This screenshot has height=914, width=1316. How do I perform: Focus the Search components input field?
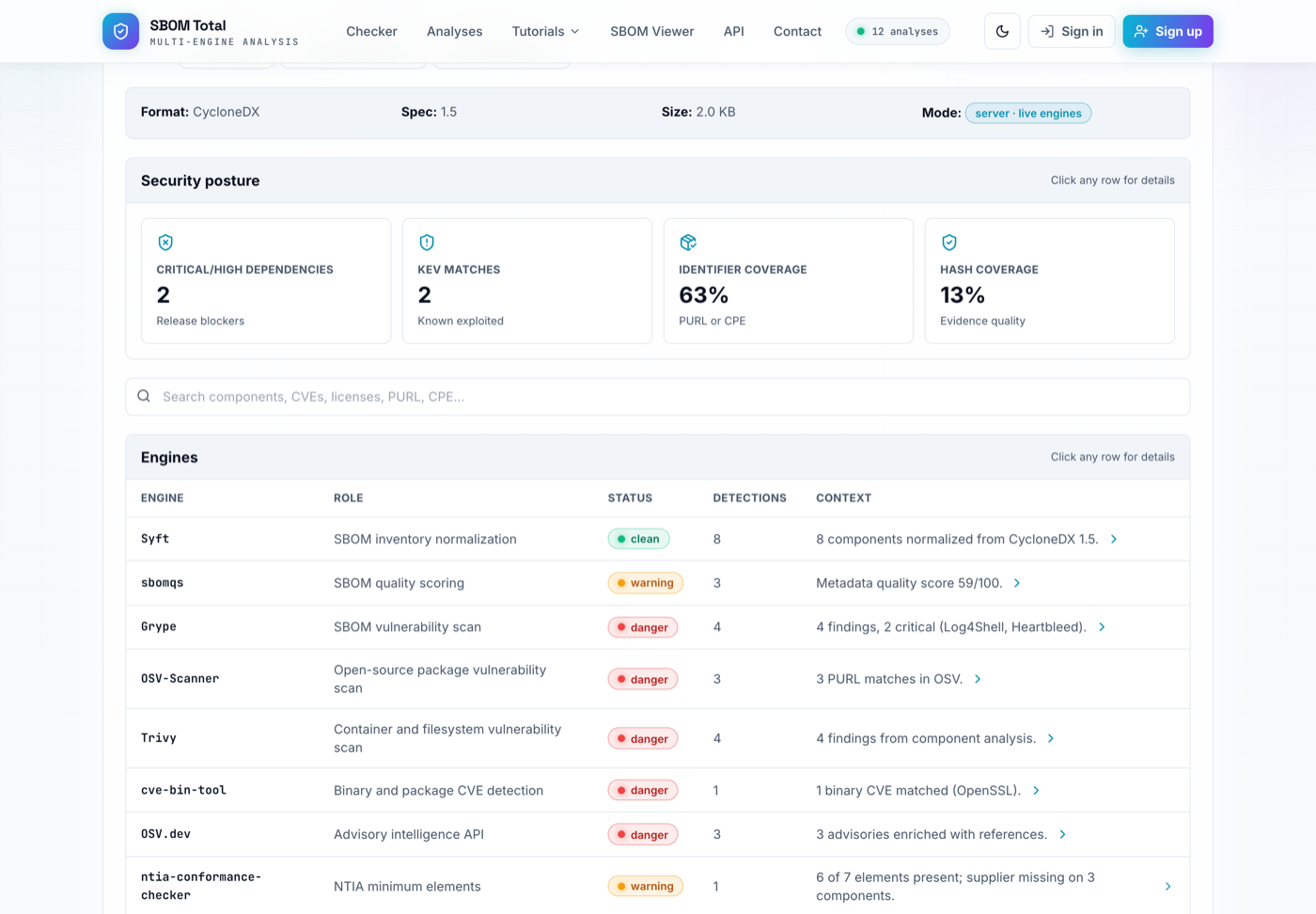click(x=658, y=397)
